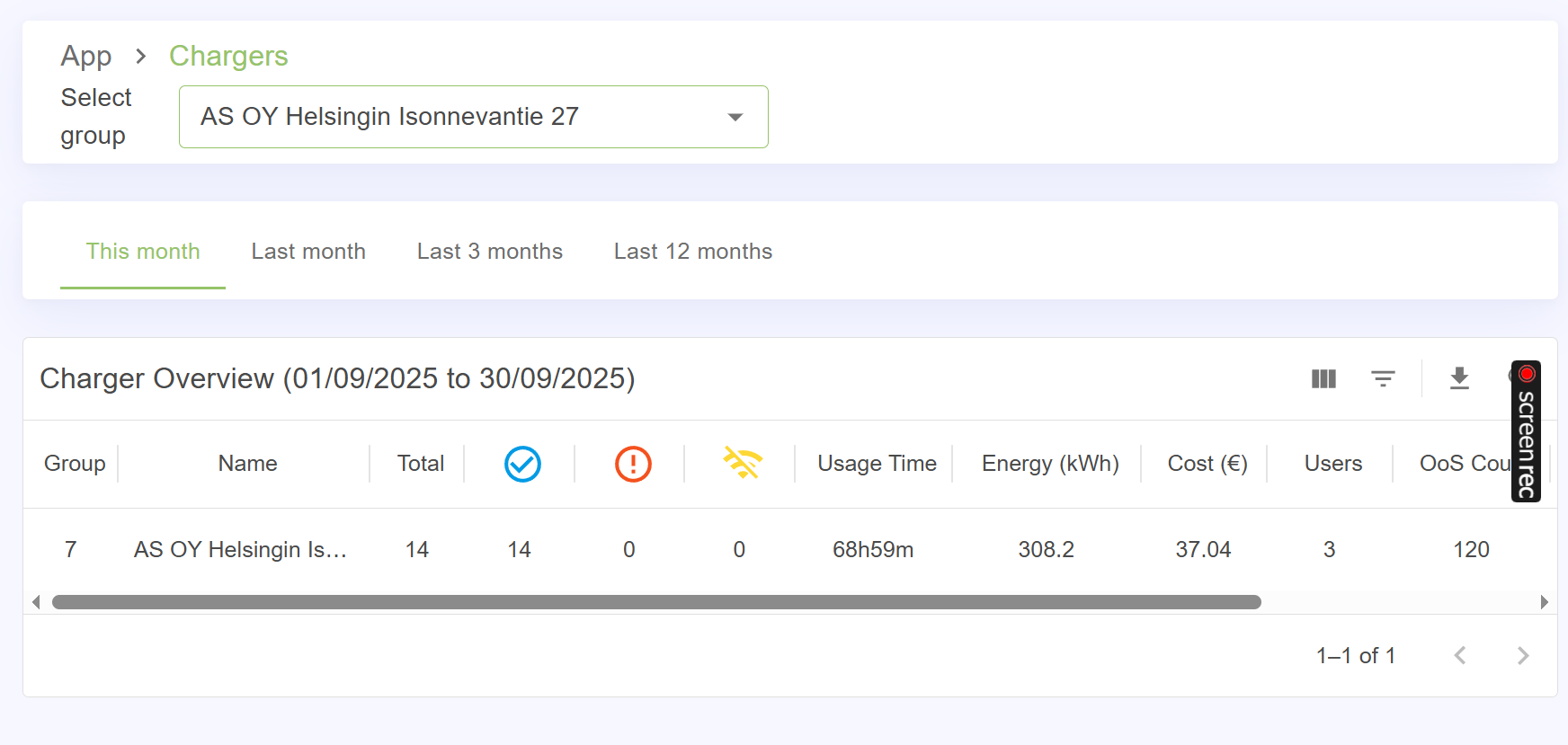This screenshot has width=1568, height=745.
Task: Download the charger overview data
Action: pyautogui.click(x=1459, y=378)
